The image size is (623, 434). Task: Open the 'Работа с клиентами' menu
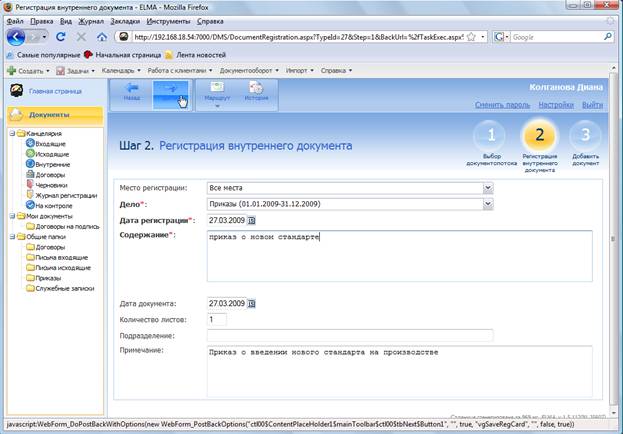180,70
